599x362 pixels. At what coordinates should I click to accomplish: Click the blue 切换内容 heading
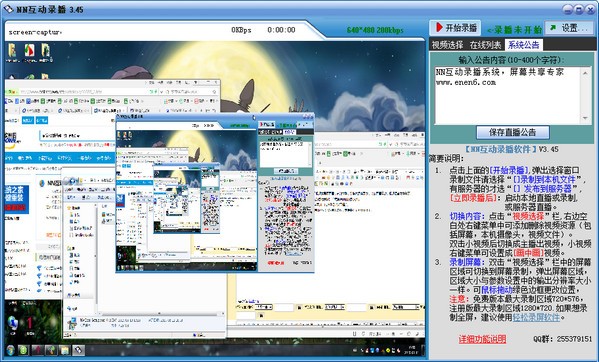[467, 216]
